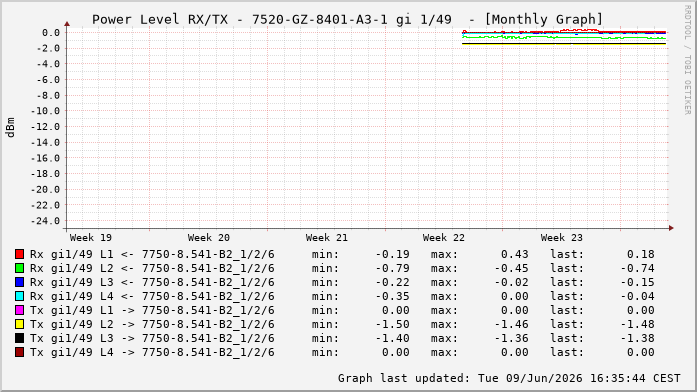Click the Week 19 axis label
697x392 pixels.
[91, 238]
